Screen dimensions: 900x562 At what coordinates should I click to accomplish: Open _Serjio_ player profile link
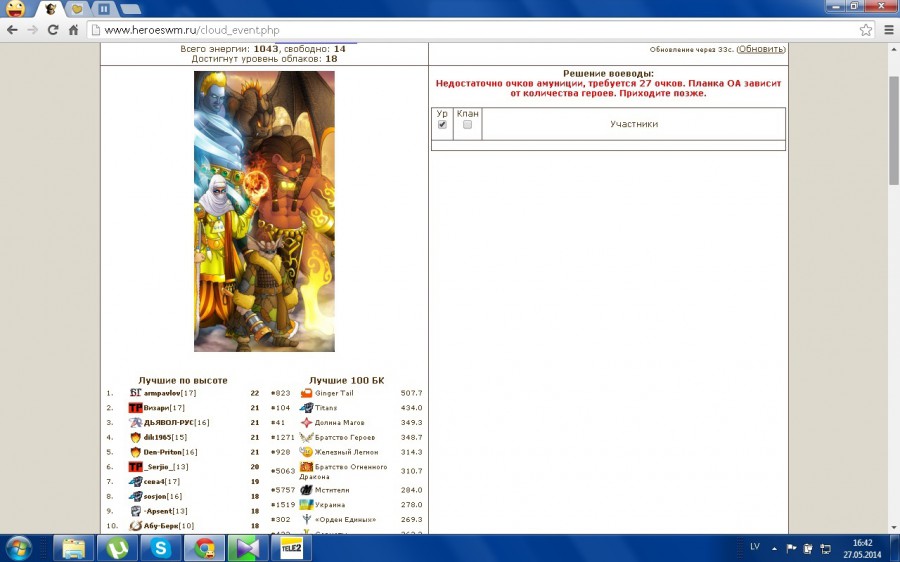(158, 467)
